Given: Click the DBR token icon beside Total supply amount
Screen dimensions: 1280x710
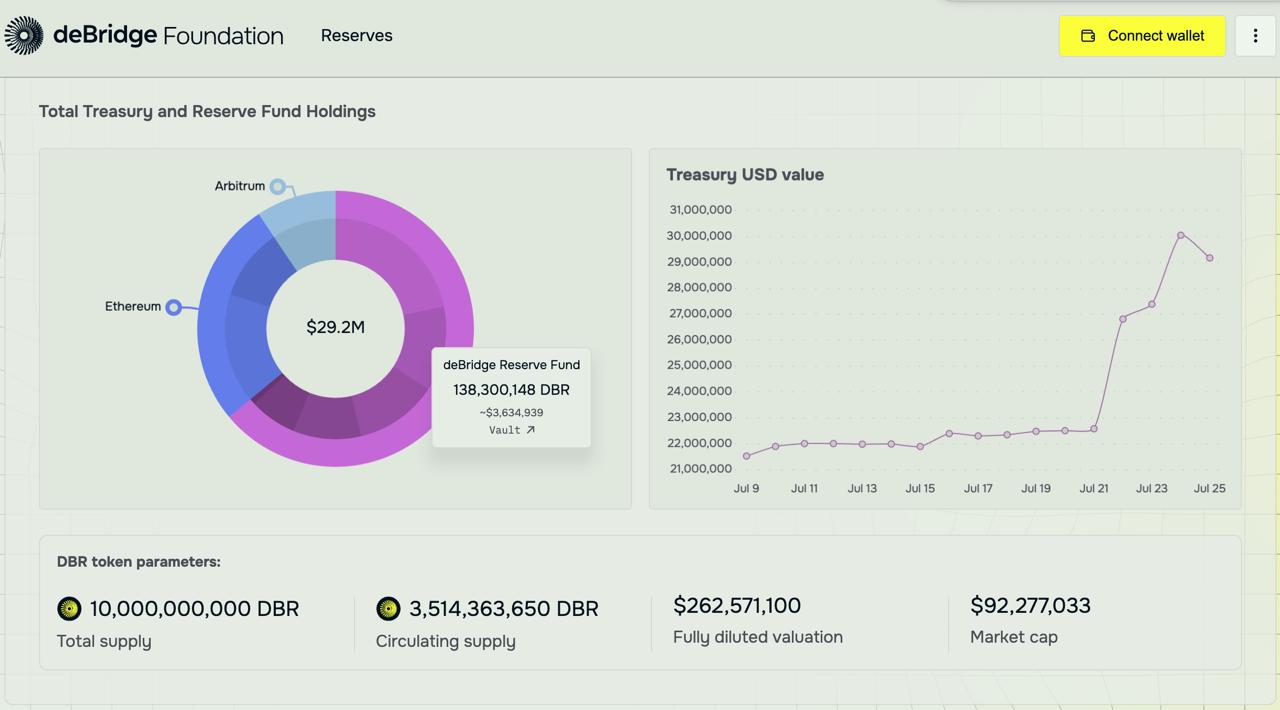Looking at the screenshot, I should pos(69,608).
